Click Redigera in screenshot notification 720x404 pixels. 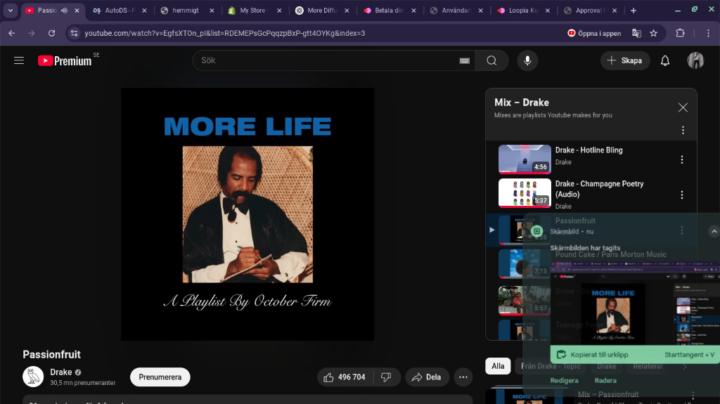564,380
